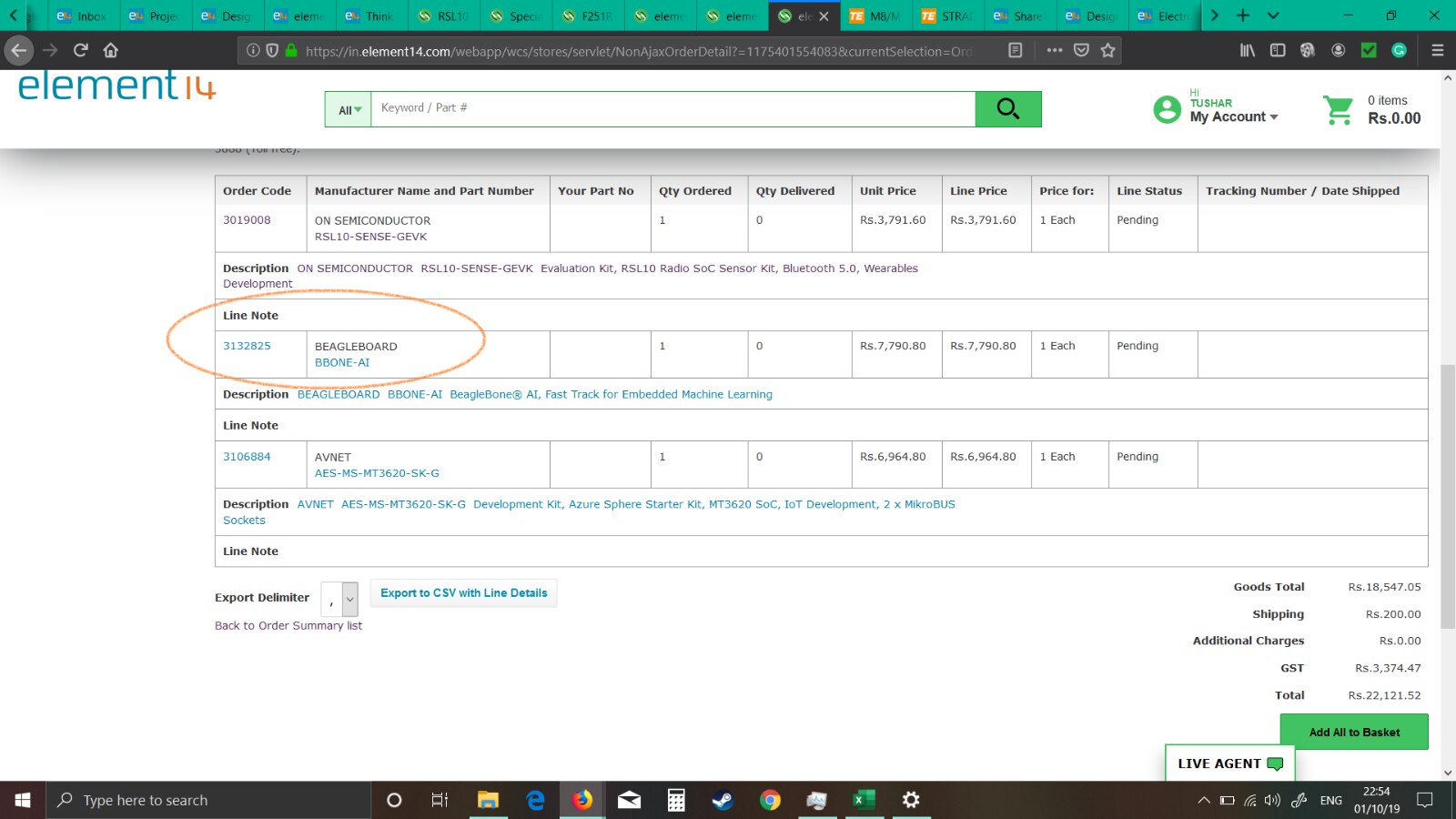This screenshot has height=819, width=1456.
Task: Show hidden system tray icons
Action: (1204, 801)
